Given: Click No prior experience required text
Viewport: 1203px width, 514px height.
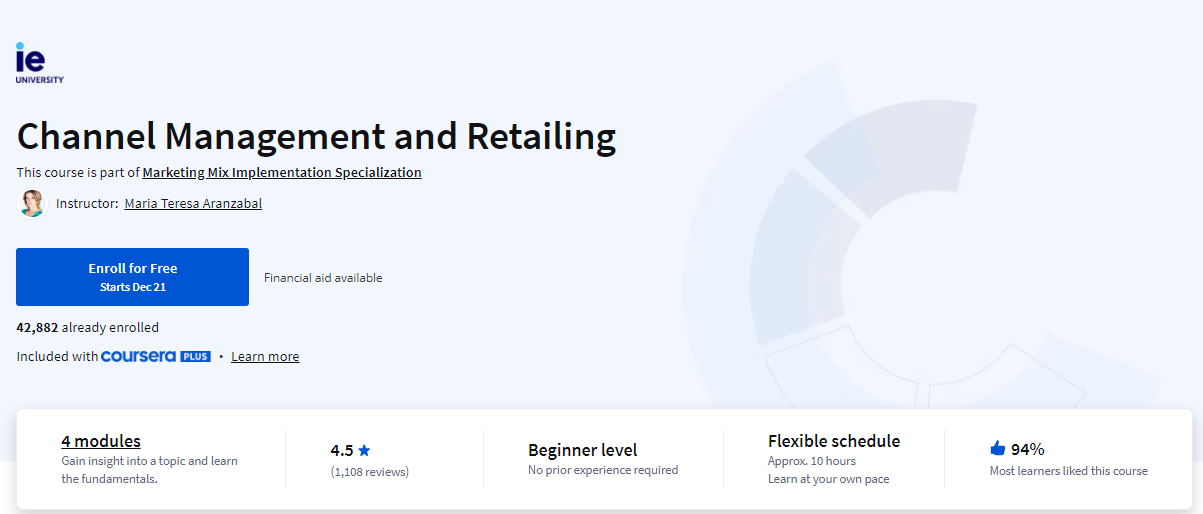Looking at the screenshot, I should pos(603,470).
